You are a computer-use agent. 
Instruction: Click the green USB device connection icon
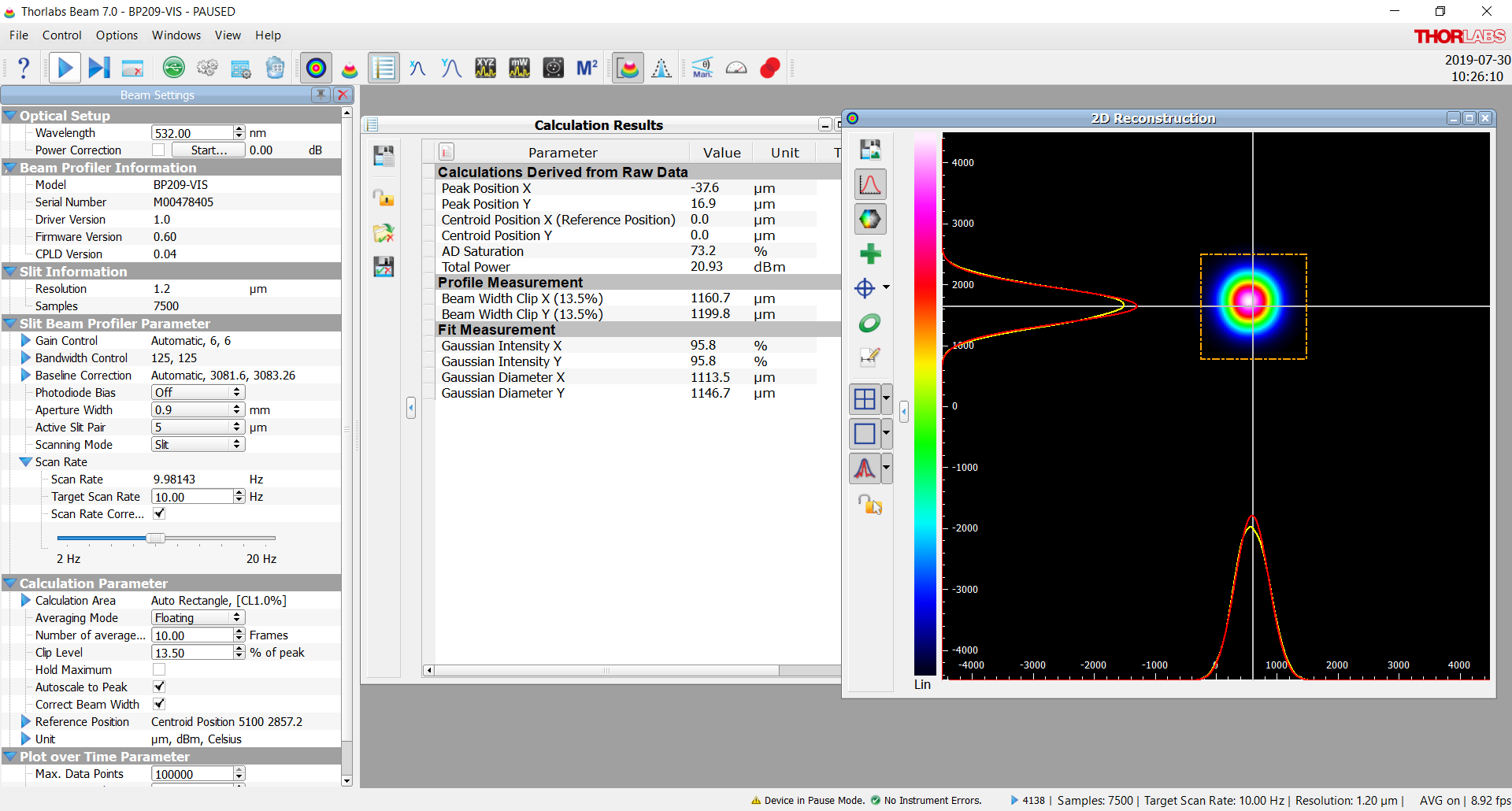click(173, 69)
